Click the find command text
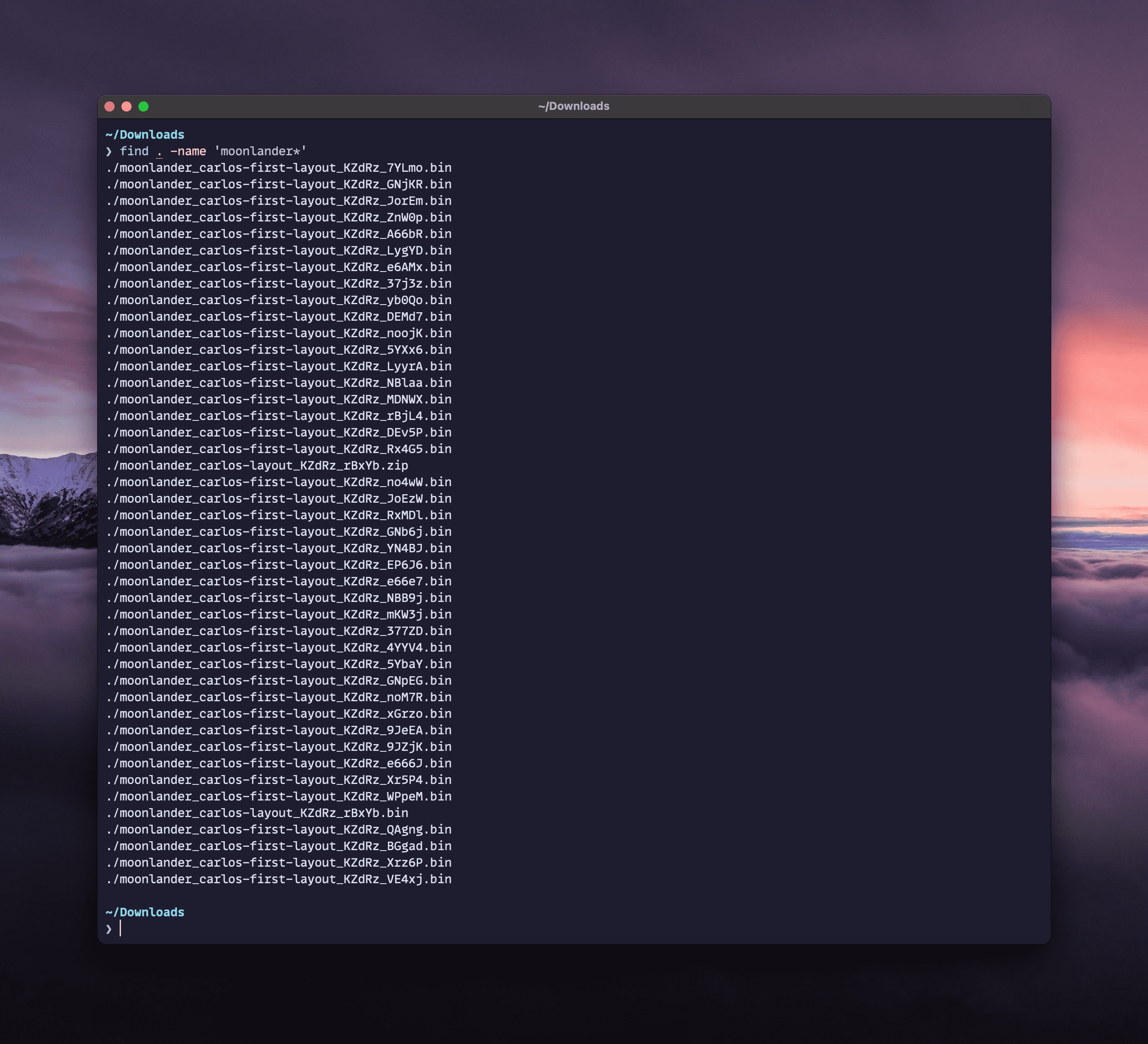Viewport: 1148px width, 1044px height. (134, 151)
